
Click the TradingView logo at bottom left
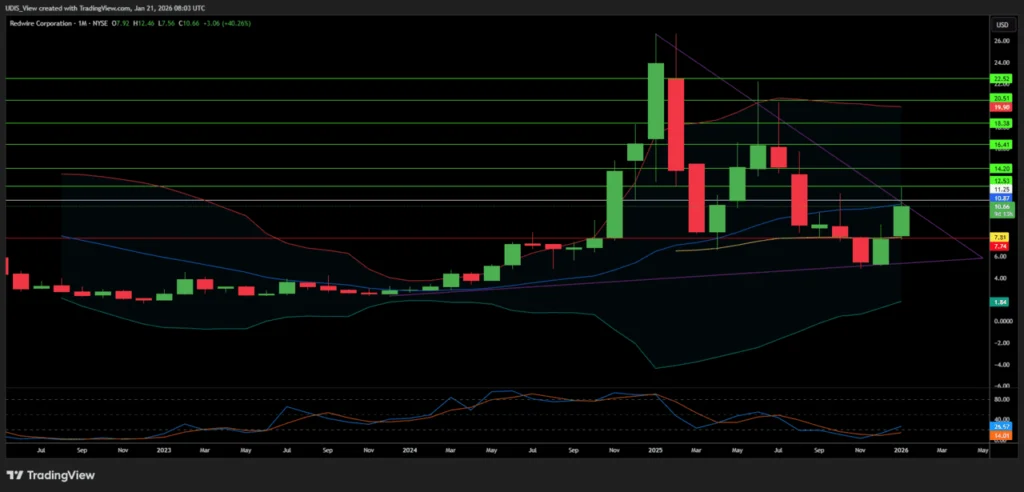pos(51,476)
